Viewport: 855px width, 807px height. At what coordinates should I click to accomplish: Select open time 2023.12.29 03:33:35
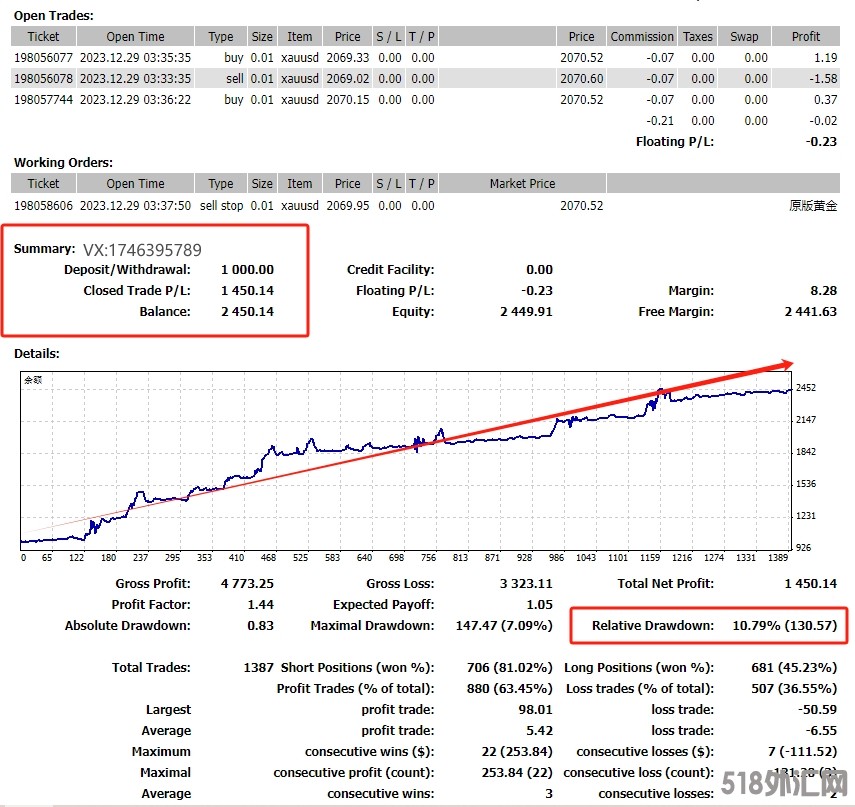click(x=135, y=79)
